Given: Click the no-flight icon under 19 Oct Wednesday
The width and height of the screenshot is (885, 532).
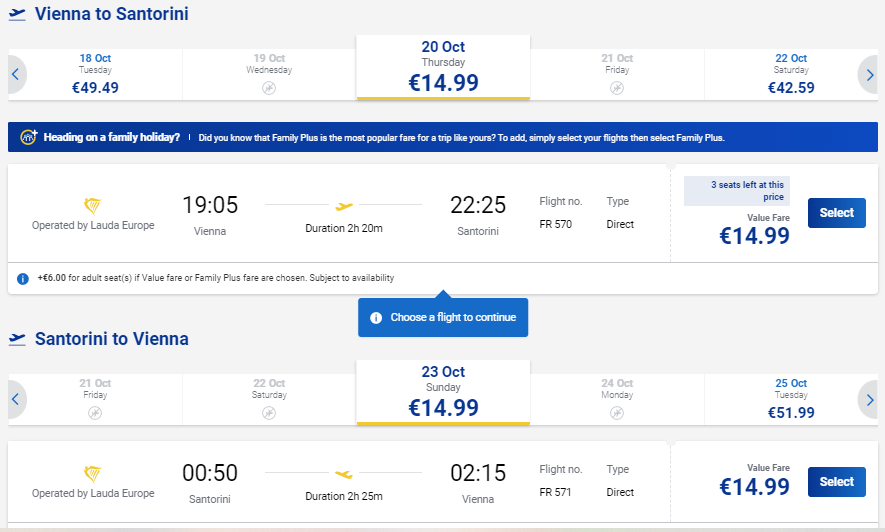Looking at the screenshot, I should (269, 88).
